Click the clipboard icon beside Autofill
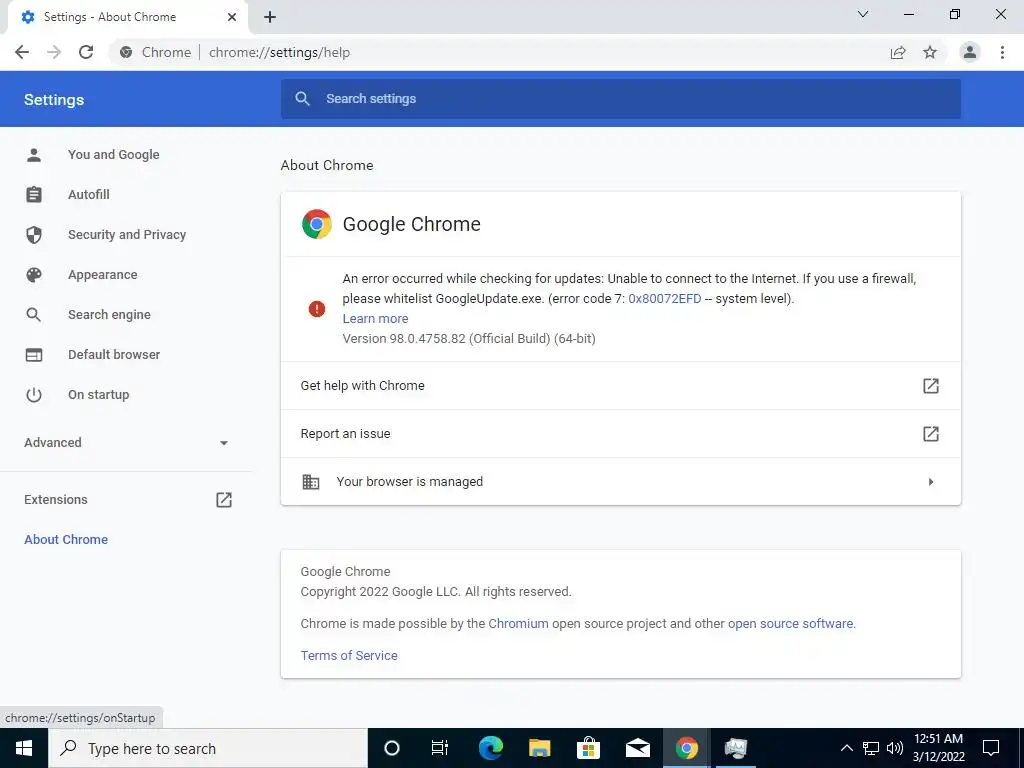 click(34, 195)
